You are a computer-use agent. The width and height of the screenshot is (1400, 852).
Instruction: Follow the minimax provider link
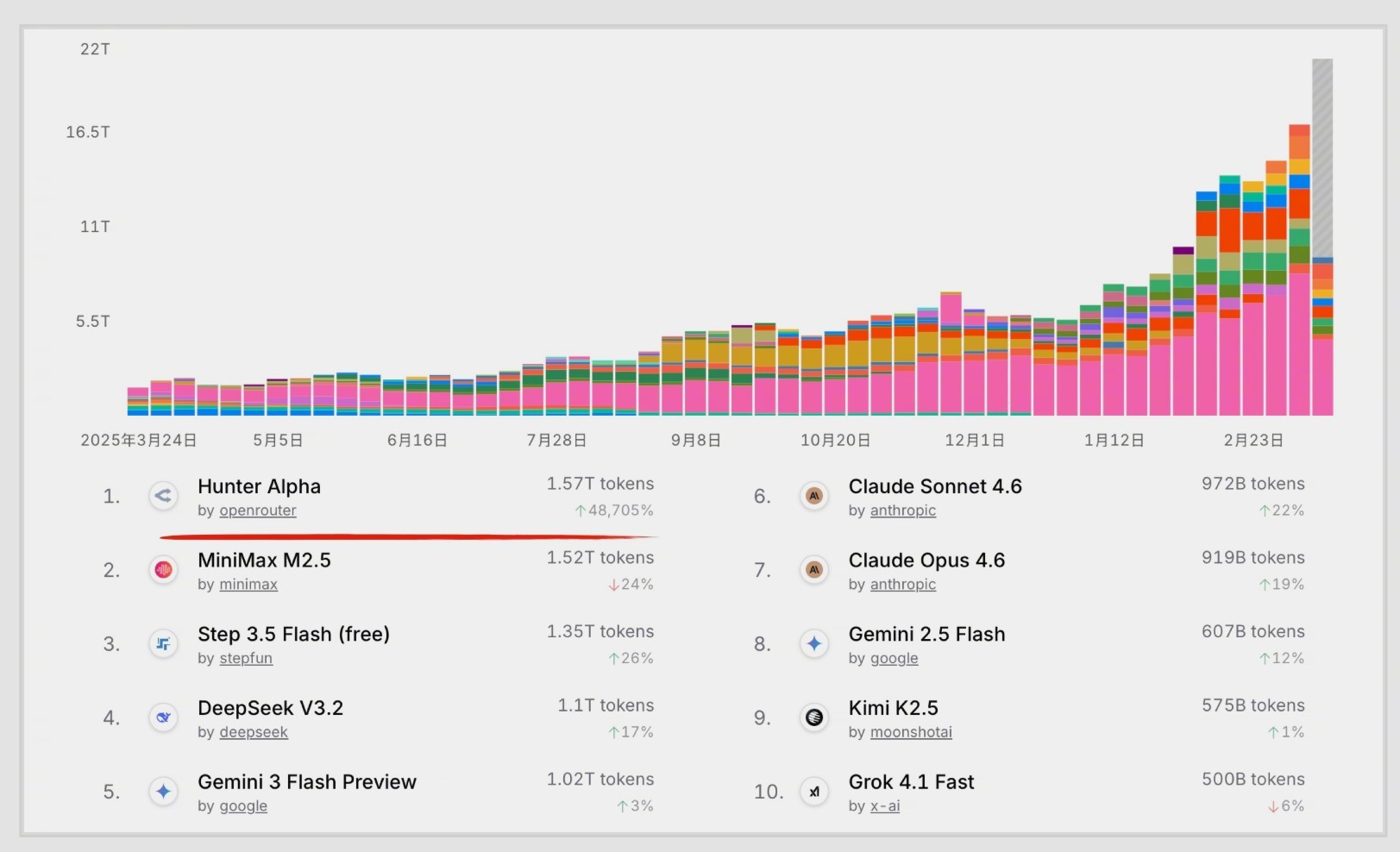click(x=248, y=585)
